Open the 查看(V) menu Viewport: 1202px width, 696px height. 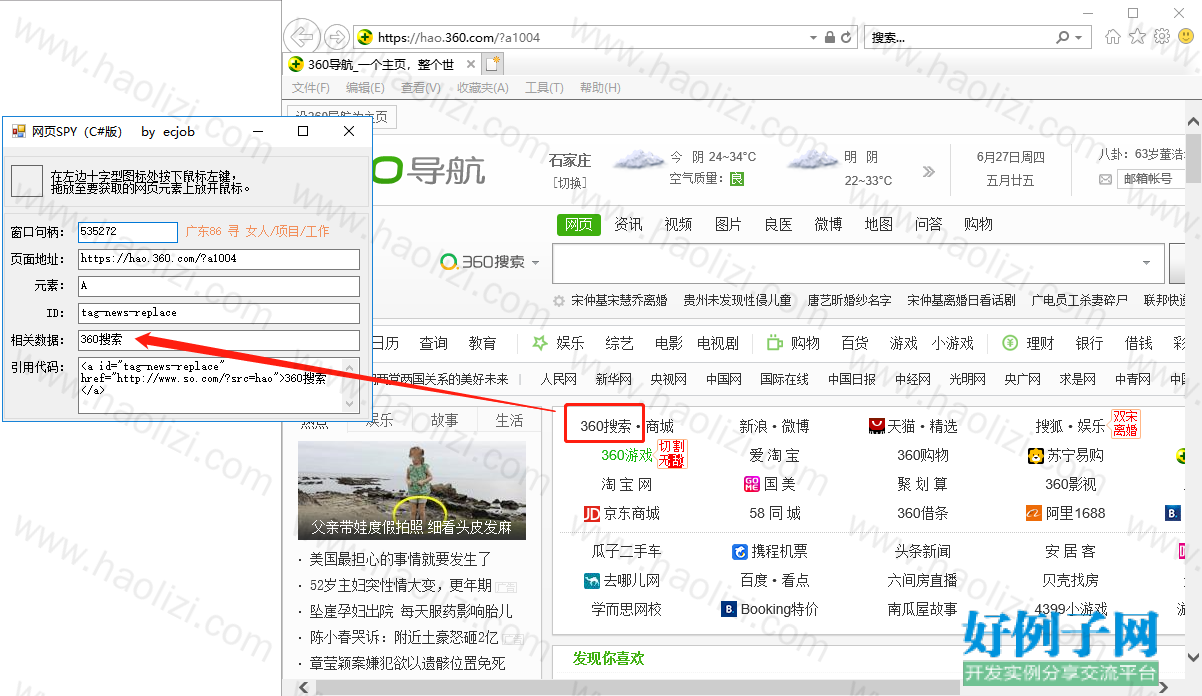click(420, 88)
